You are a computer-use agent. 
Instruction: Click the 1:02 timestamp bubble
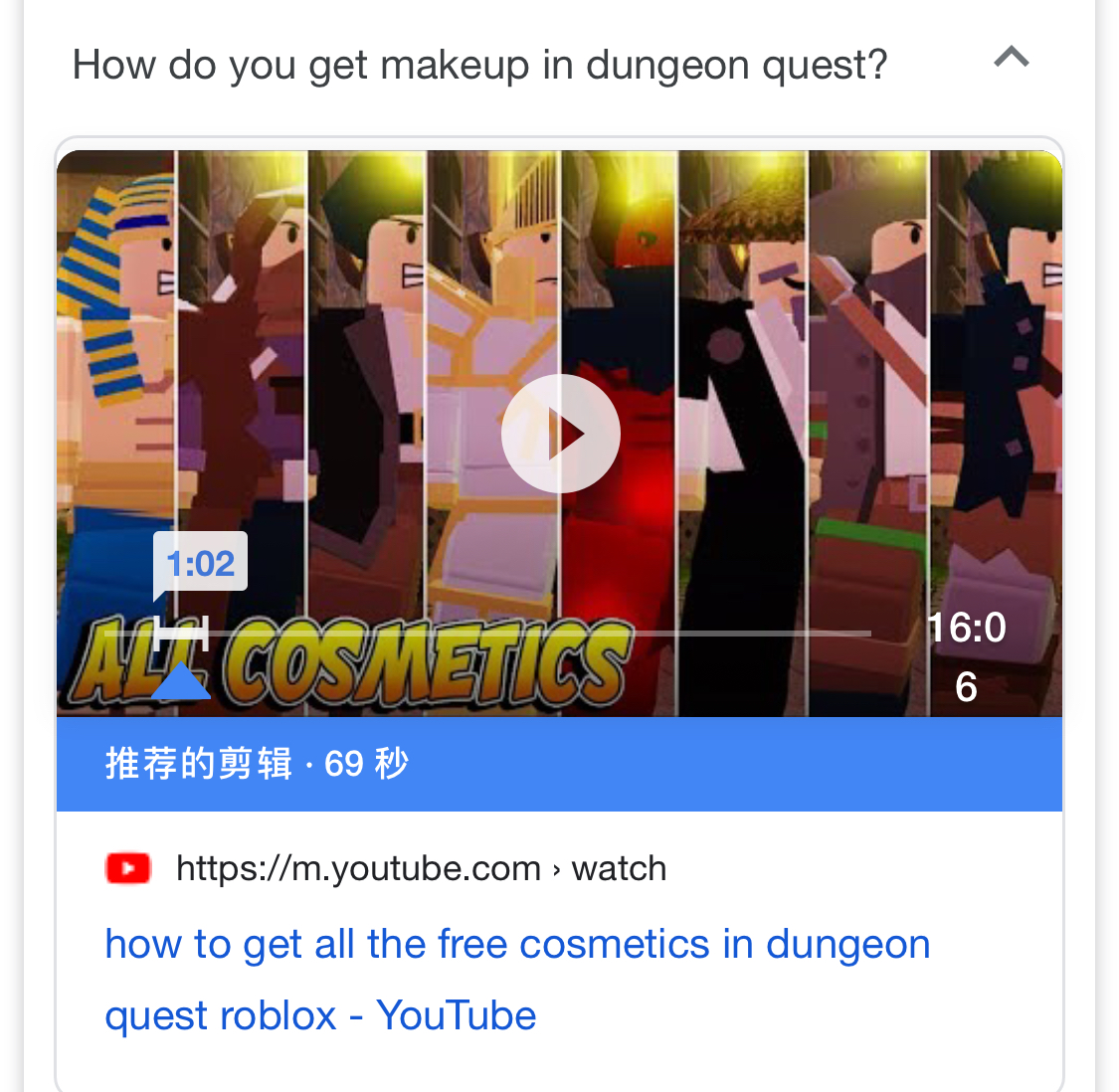[201, 563]
